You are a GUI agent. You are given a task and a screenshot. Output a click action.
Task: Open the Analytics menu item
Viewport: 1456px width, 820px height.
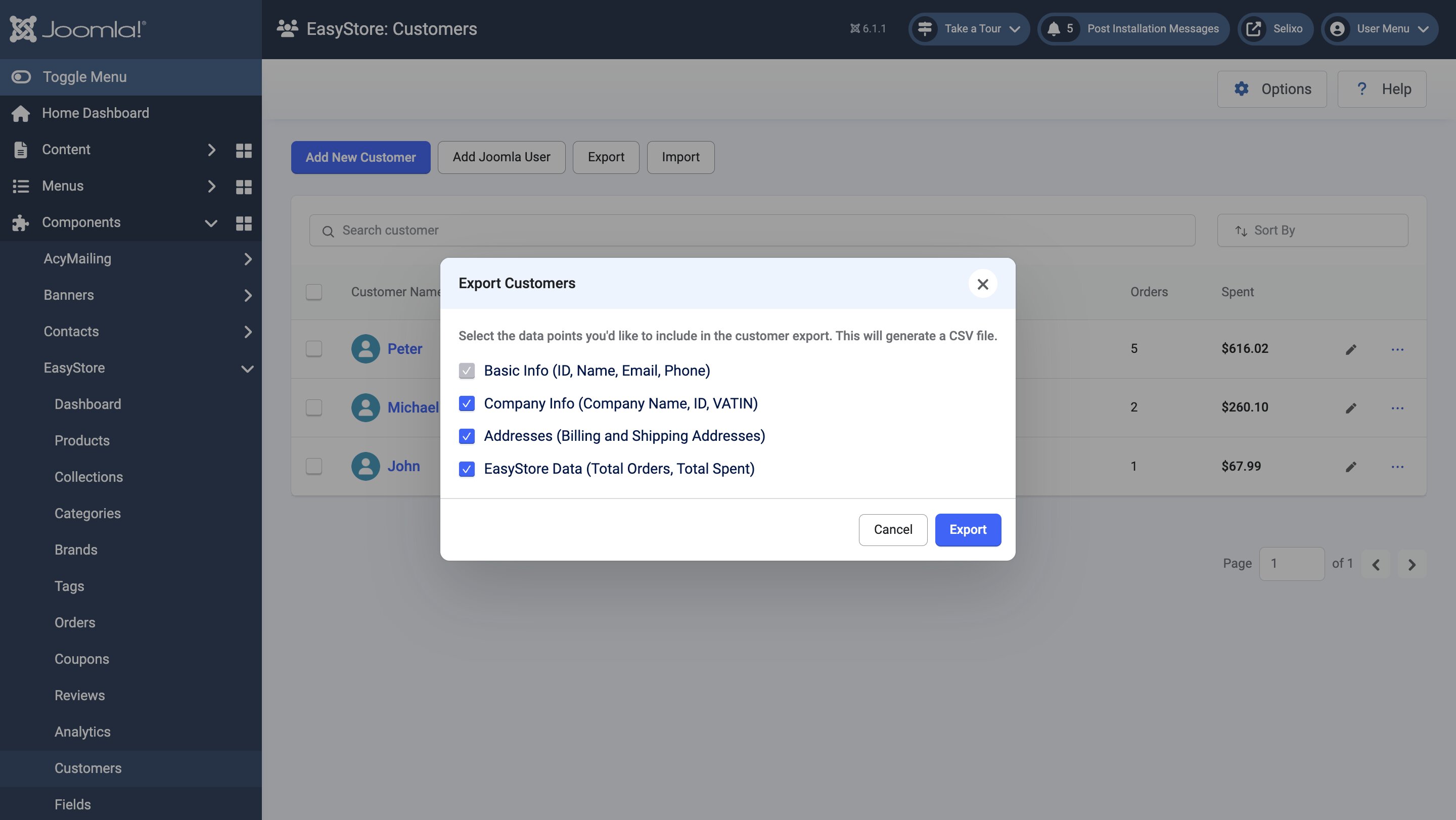point(82,732)
